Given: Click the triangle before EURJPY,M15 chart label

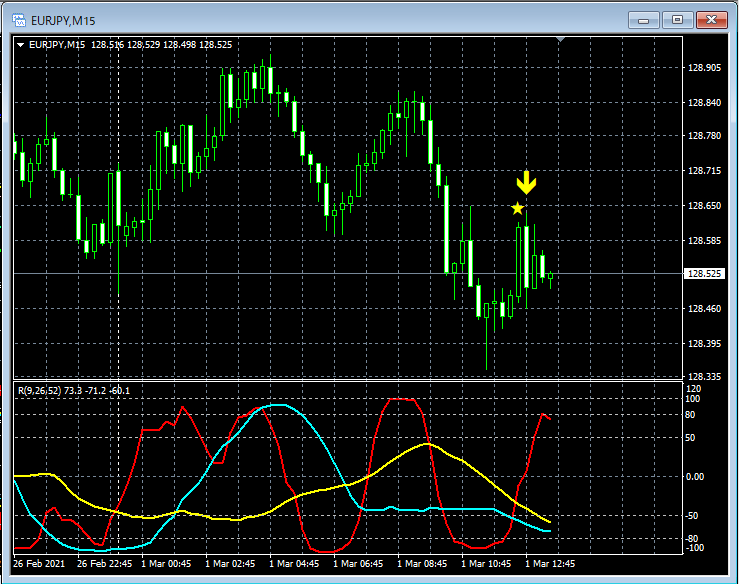Looking at the screenshot, I should pos(20,45).
